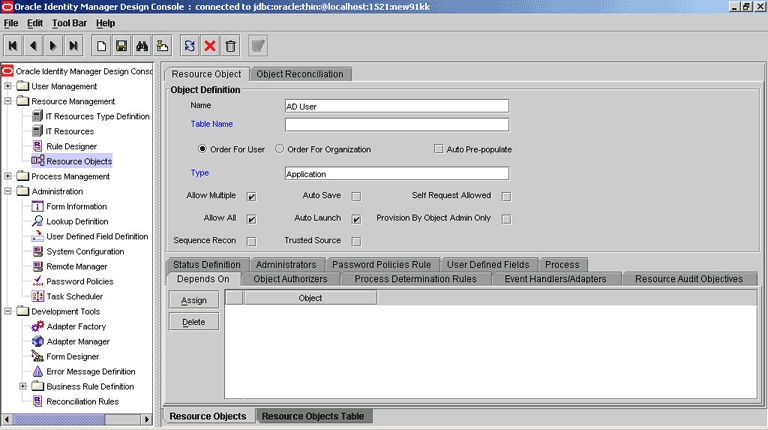Select Order For User radio button
Viewport: 768px width, 430px height.
tap(202, 149)
